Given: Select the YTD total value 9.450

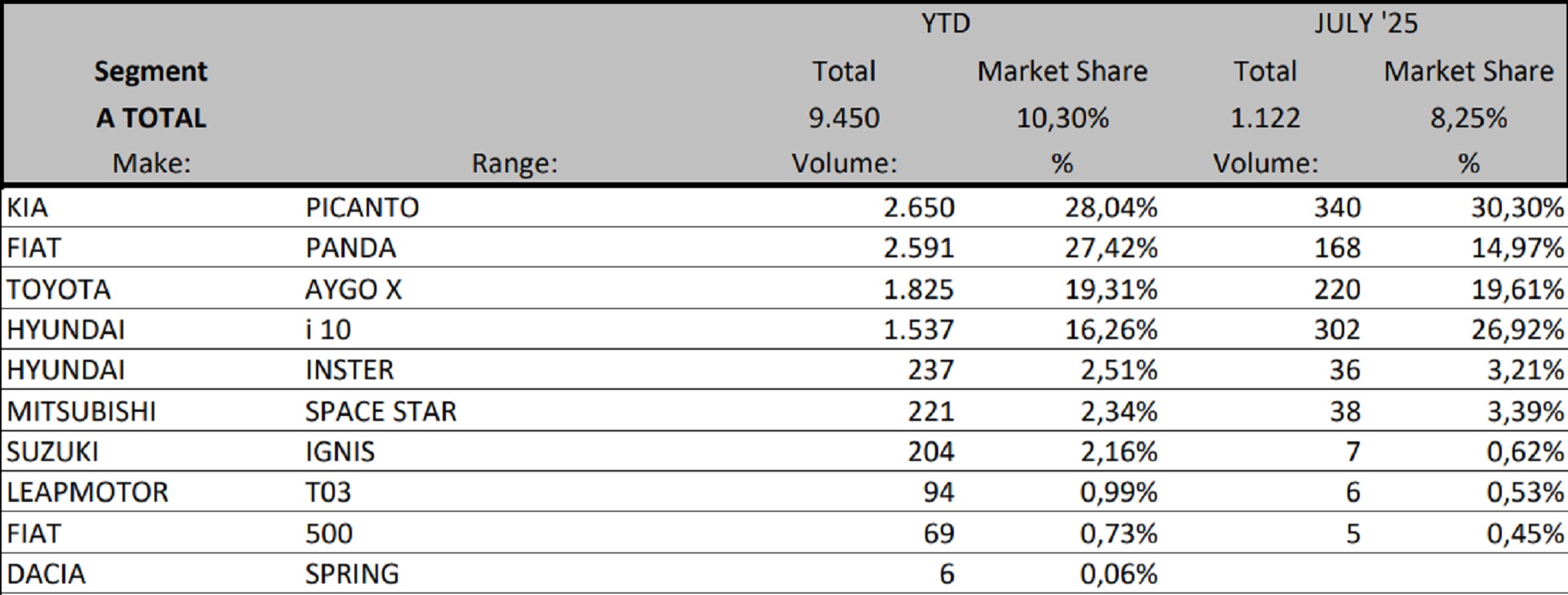Looking at the screenshot, I should click(x=844, y=119).
